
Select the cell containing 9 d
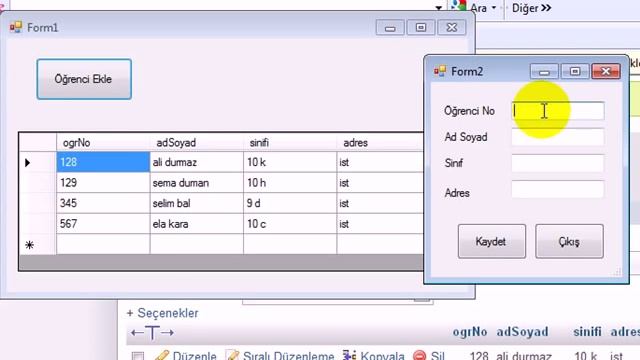[x=290, y=203]
